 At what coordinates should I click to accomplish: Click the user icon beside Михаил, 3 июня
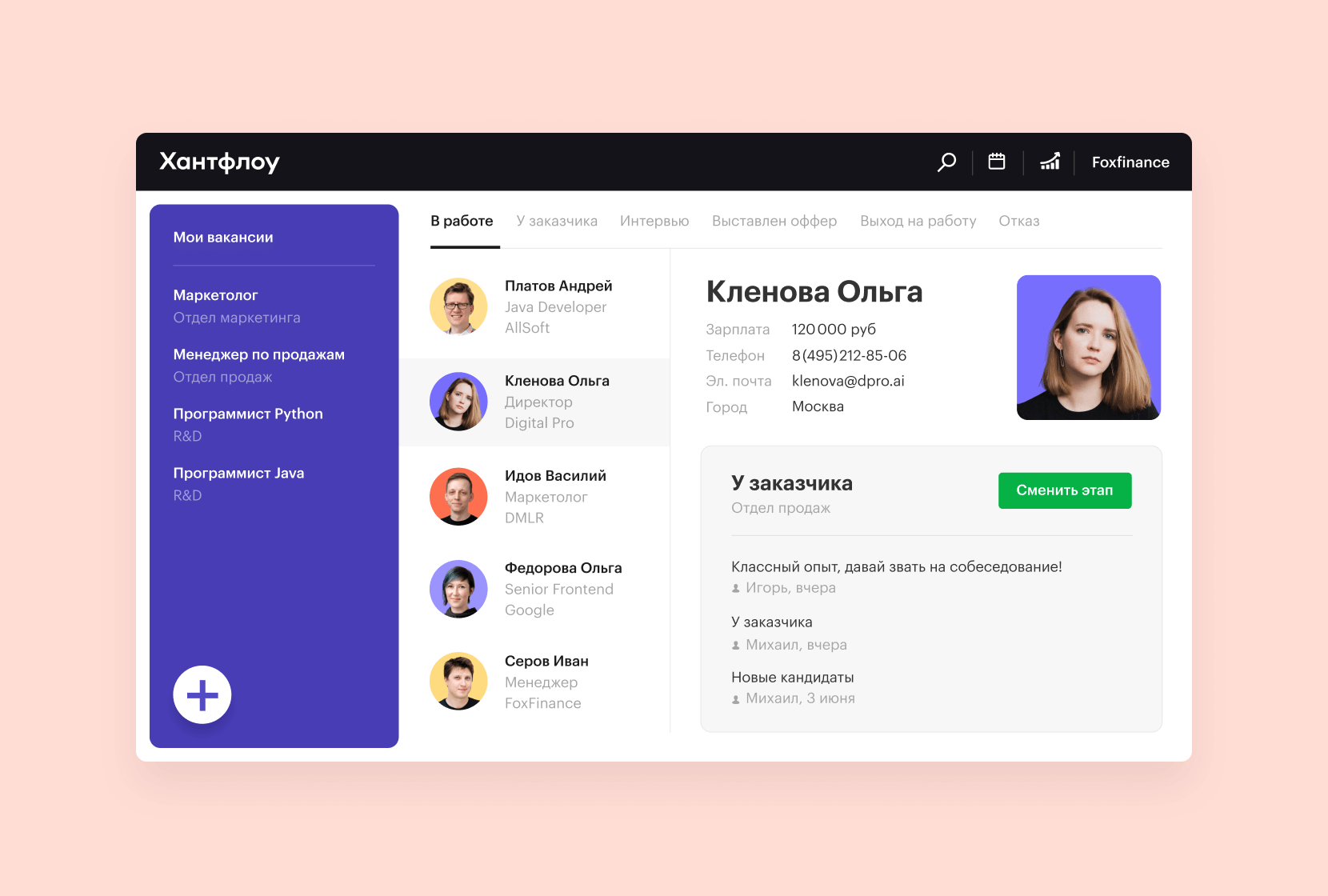(737, 698)
